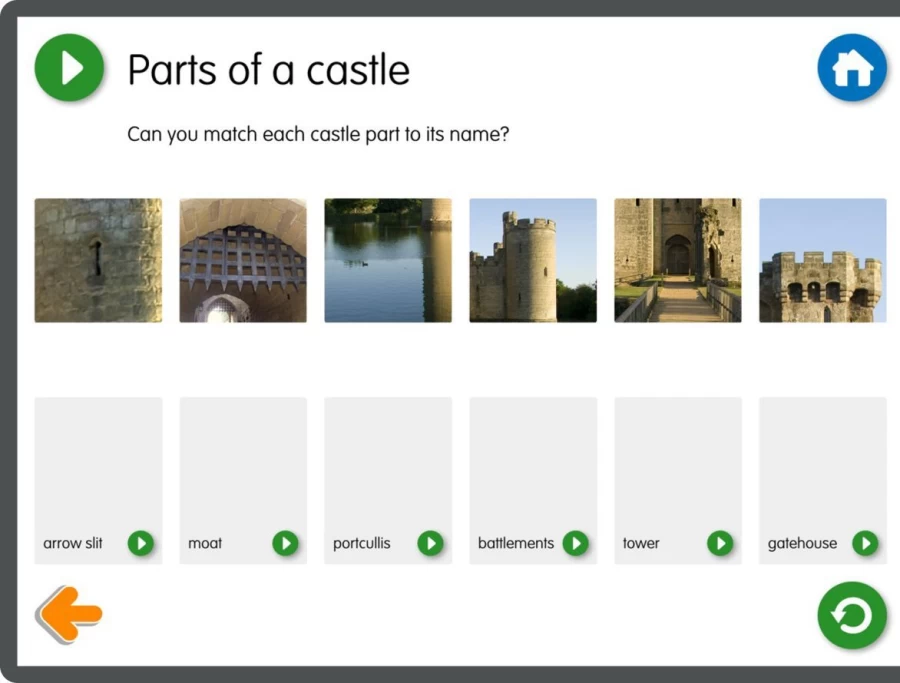The image size is (900, 683).
Task: Play audio for tower label
Action: [720, 543]
